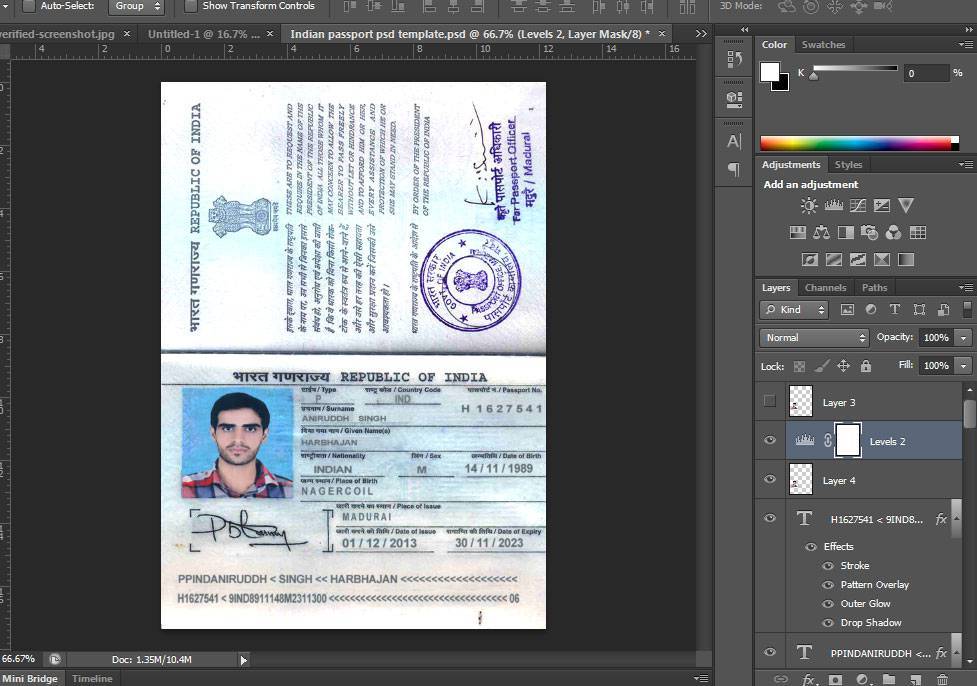The image size is (977, 686).
Task: Open the Fill slider arrow
Action: 963,366
